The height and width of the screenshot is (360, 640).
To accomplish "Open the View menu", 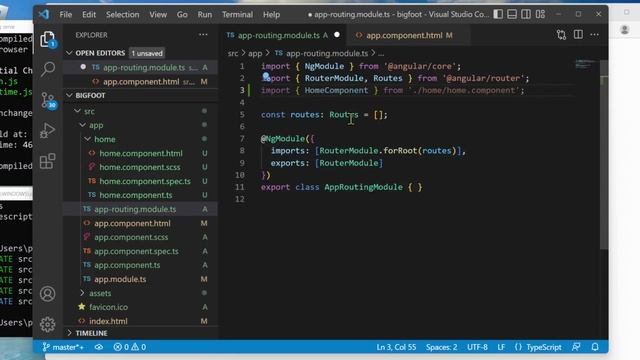I will 158,15.
